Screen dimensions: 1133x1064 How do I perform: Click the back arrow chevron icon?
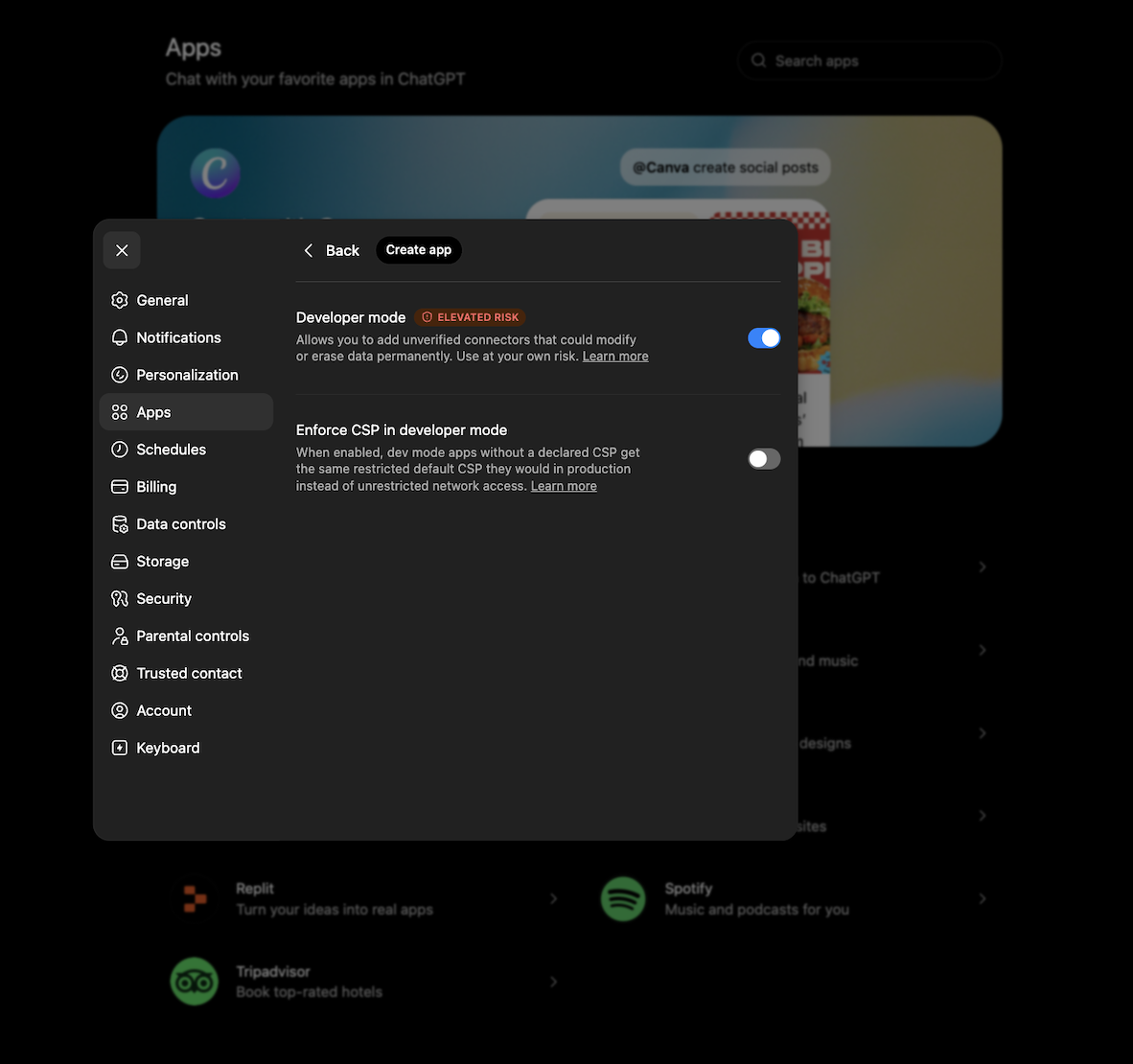coord(309,250)
